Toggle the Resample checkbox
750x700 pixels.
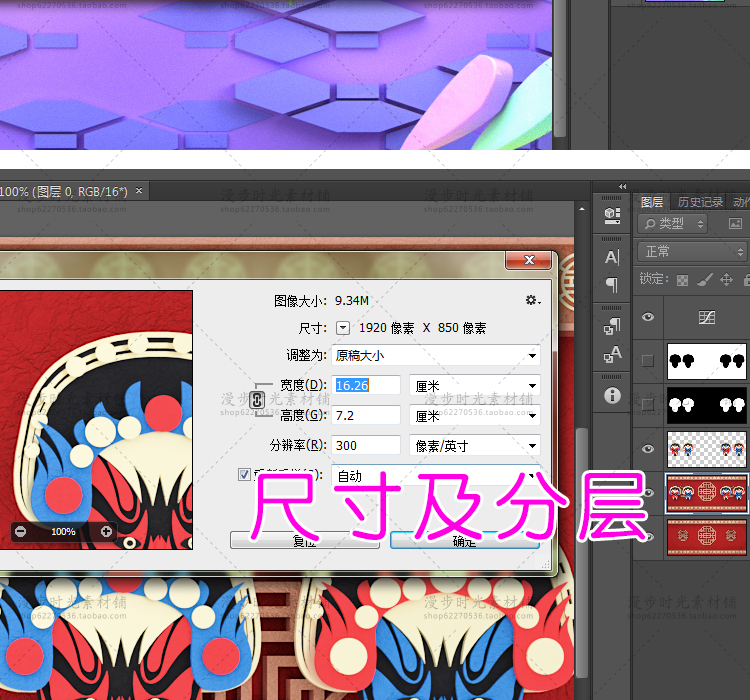tap(245, 475)
